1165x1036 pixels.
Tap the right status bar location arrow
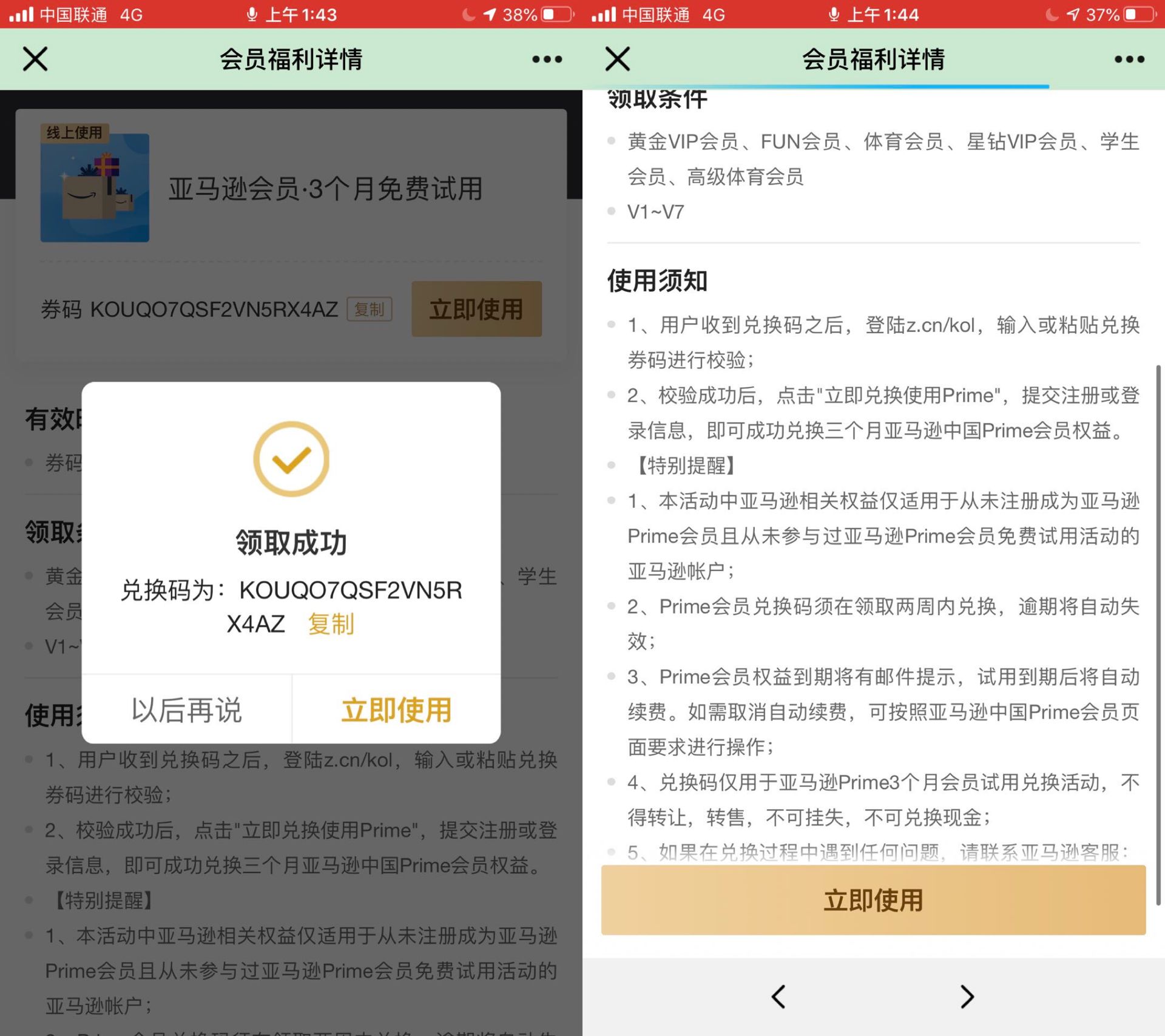click(1073, 14)
